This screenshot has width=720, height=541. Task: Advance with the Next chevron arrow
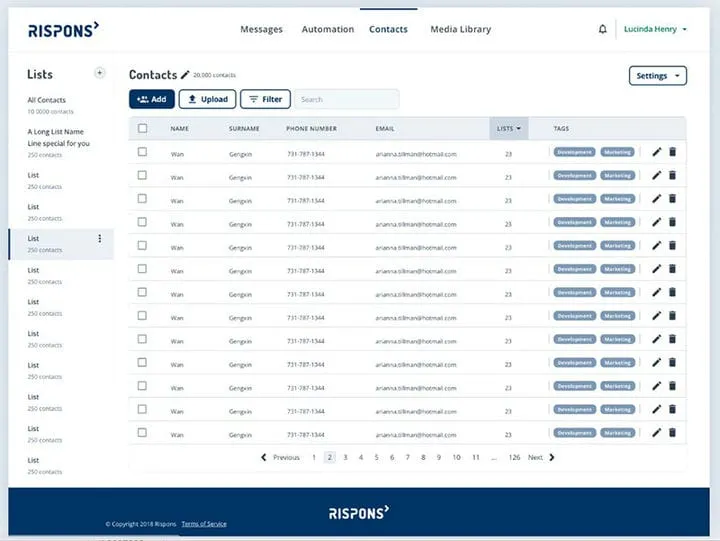[x=552, y=457]
